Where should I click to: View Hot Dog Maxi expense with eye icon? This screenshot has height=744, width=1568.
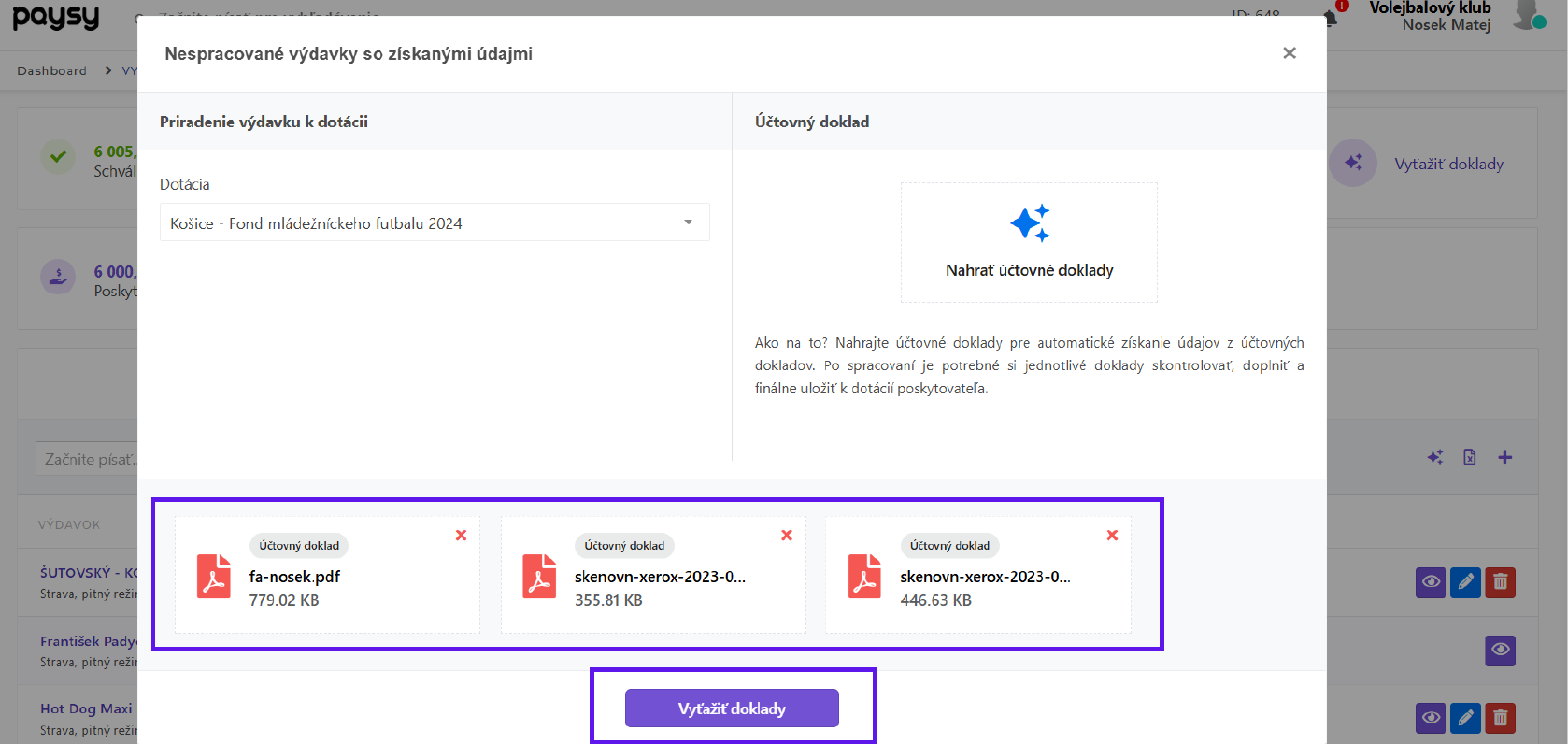1431,718
